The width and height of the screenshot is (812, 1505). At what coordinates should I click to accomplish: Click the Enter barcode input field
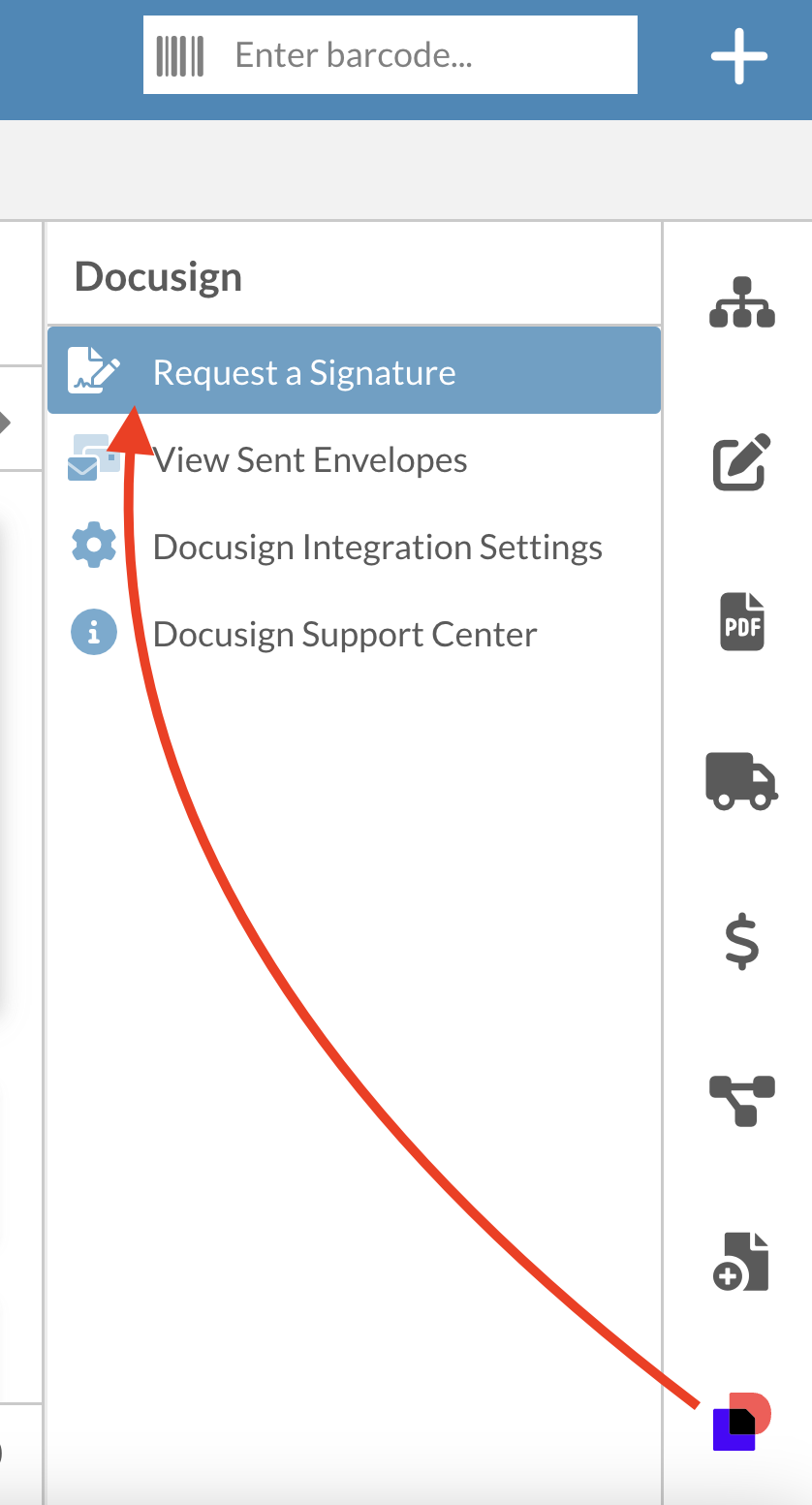(x=426, y=55)
